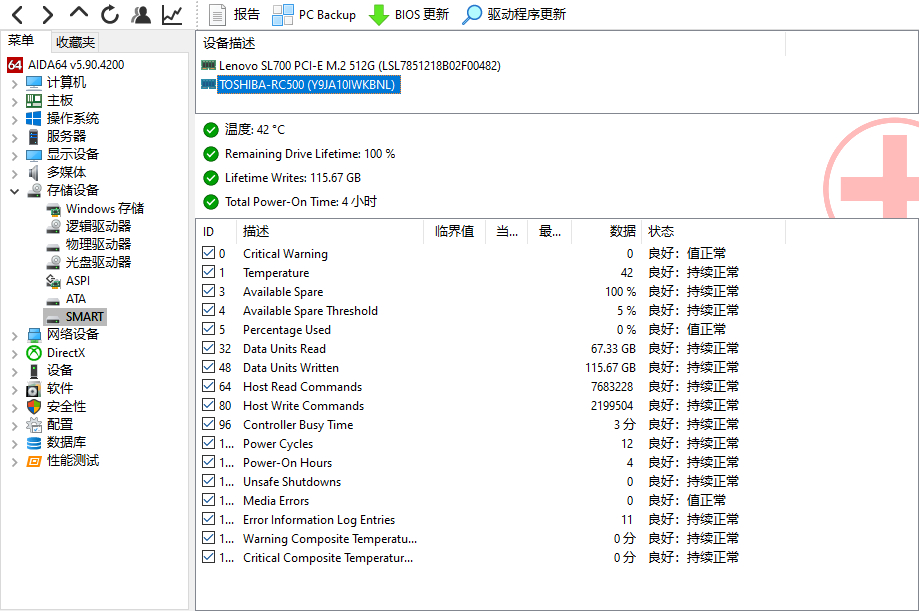Click the up-level arrow toolbar icon
This screenshot has height=611, width=919.
(x=79, y=13)
